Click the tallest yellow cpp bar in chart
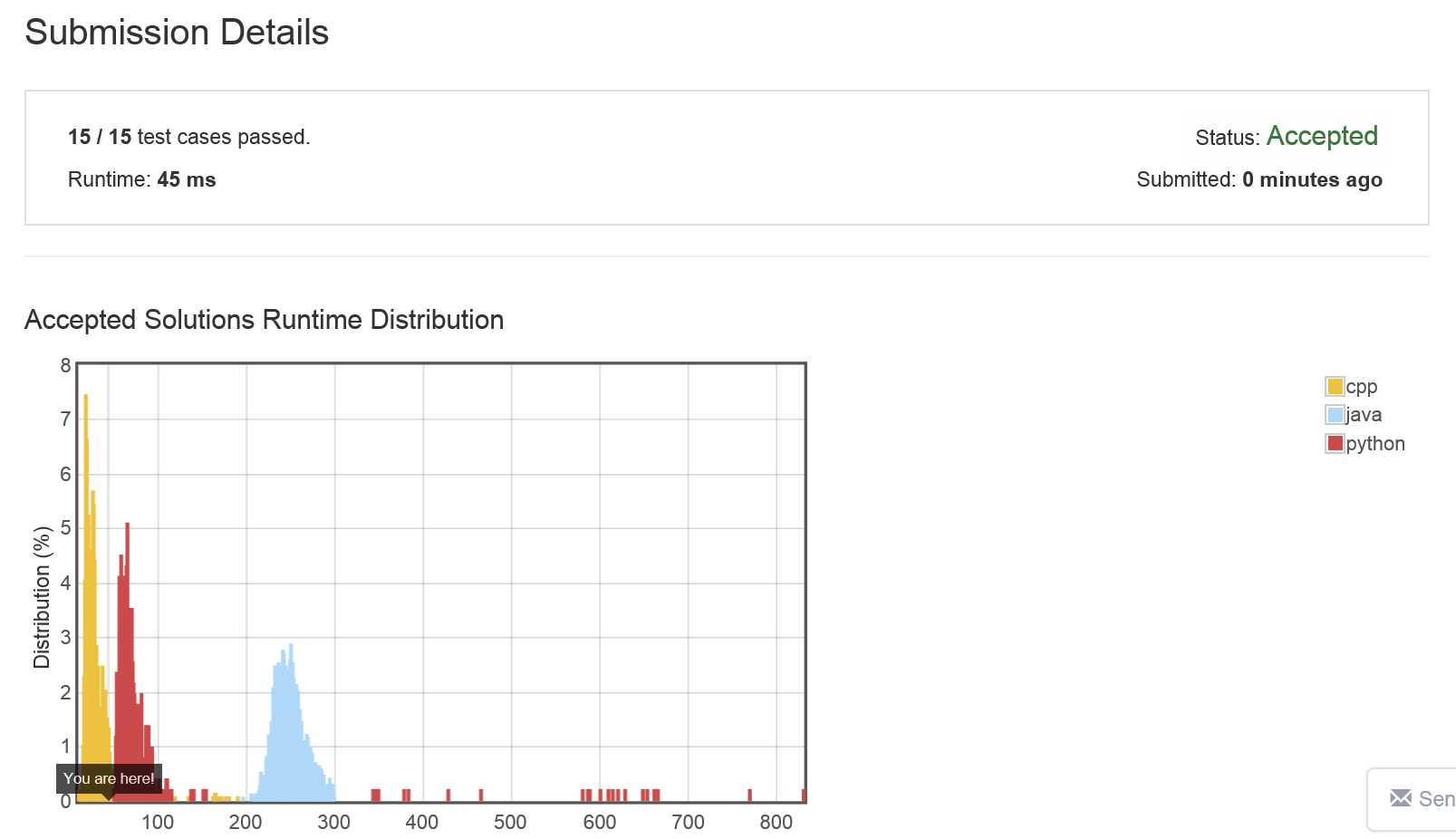Screen dimensions: 1456x839 [x=85, y=598]
